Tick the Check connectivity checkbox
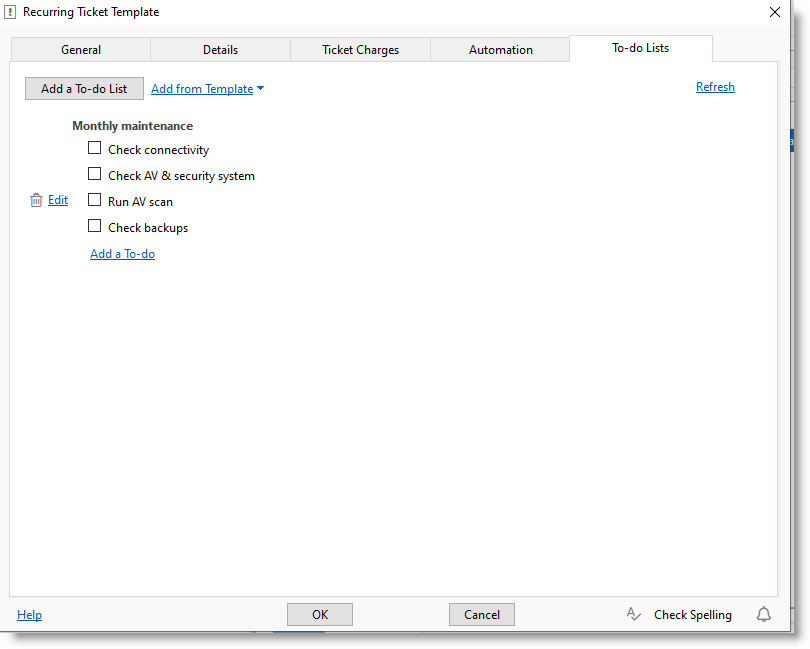Screen dimensions: 810x649 95,148
